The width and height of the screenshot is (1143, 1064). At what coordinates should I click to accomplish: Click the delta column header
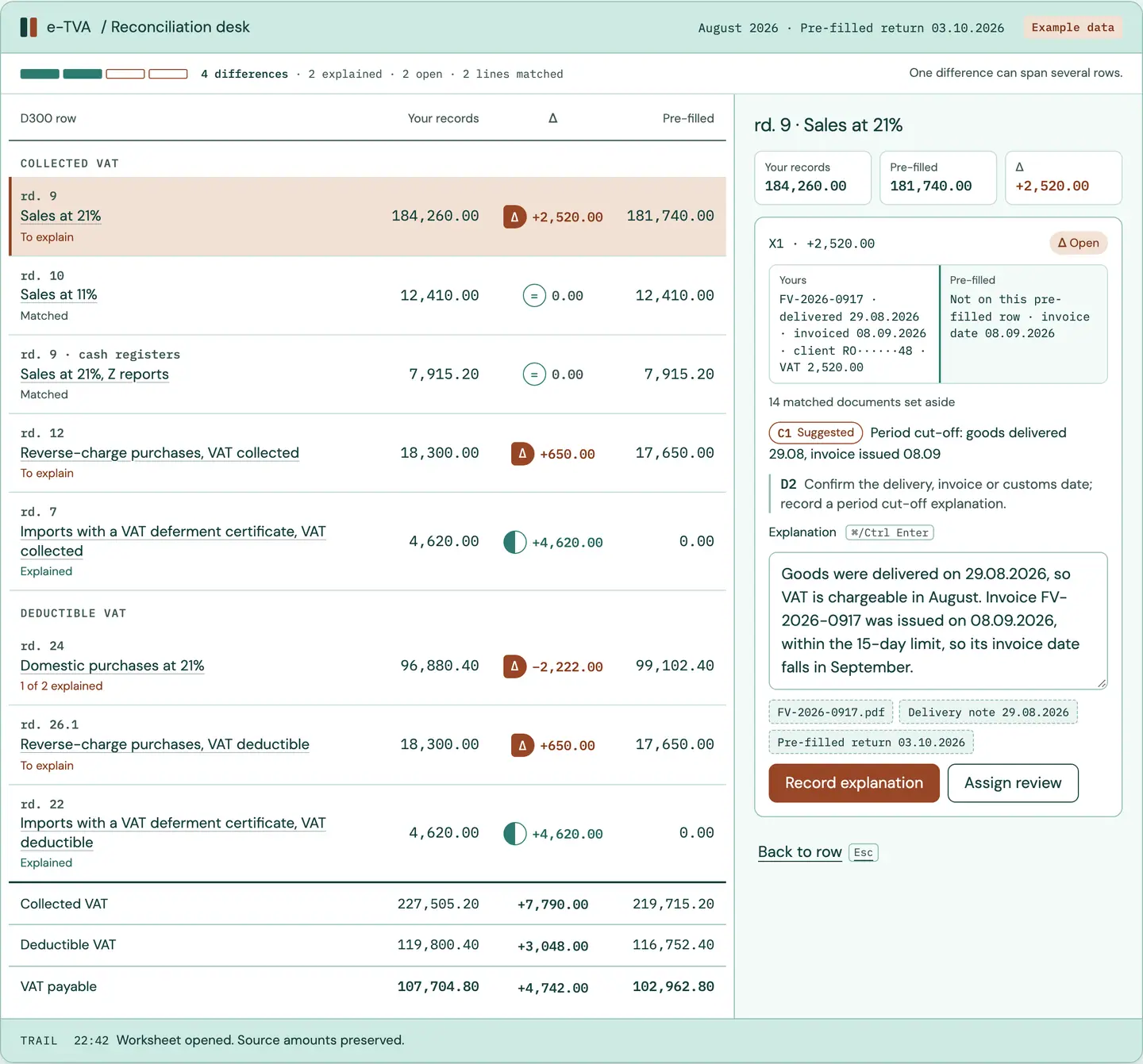[x=553, y=118]
